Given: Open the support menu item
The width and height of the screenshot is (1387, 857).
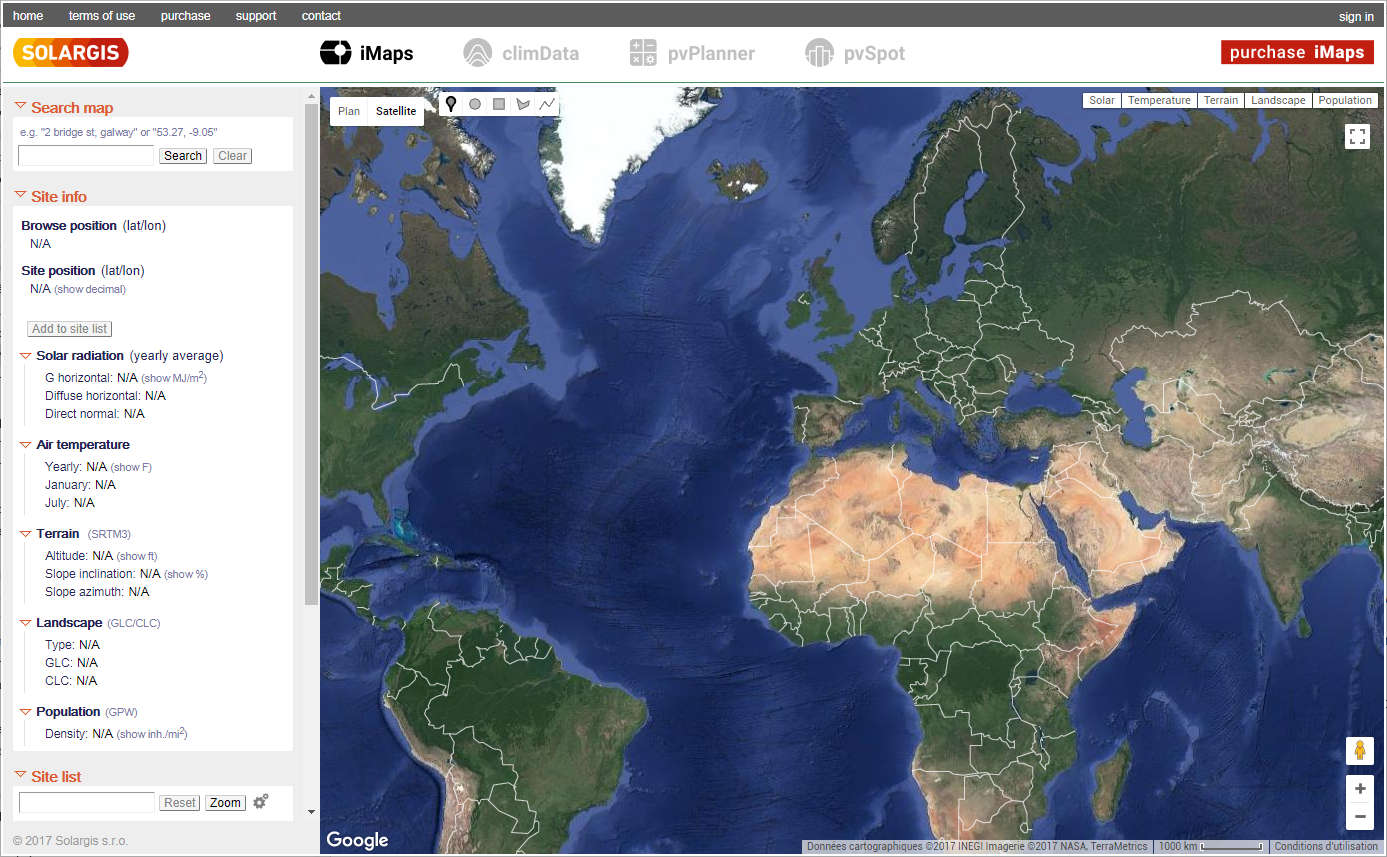Looking at the screenshot, I should pyautogui.click(x=256, y=16).
